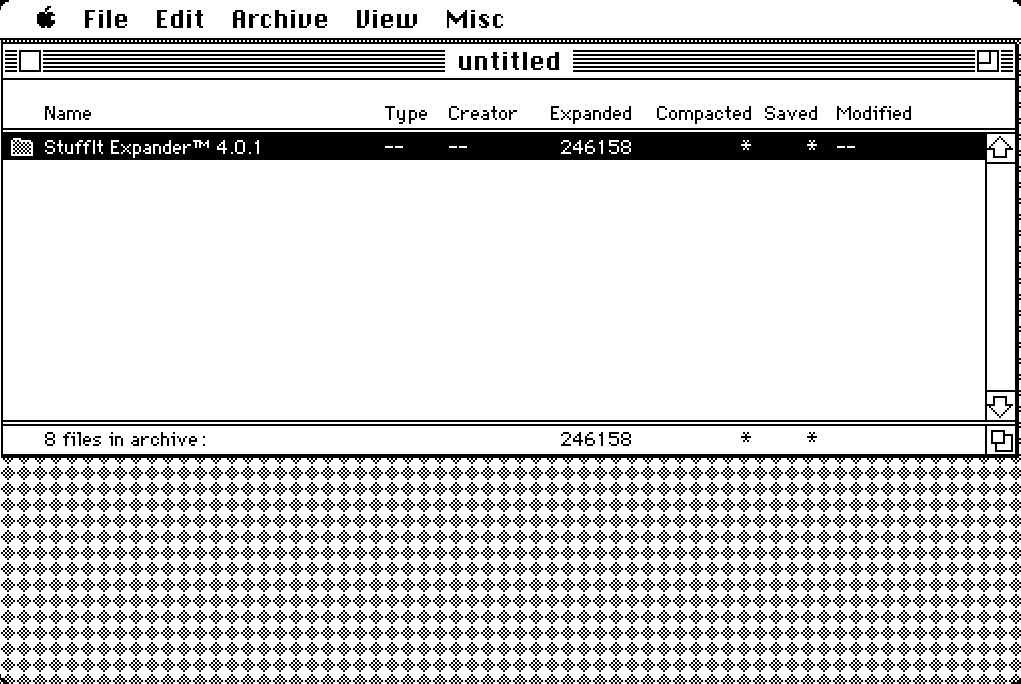Image resolution: width=1021 pixels, height=684 pixels.
Task: Sort files by the Expanded column header
Action: pos(590,113)
